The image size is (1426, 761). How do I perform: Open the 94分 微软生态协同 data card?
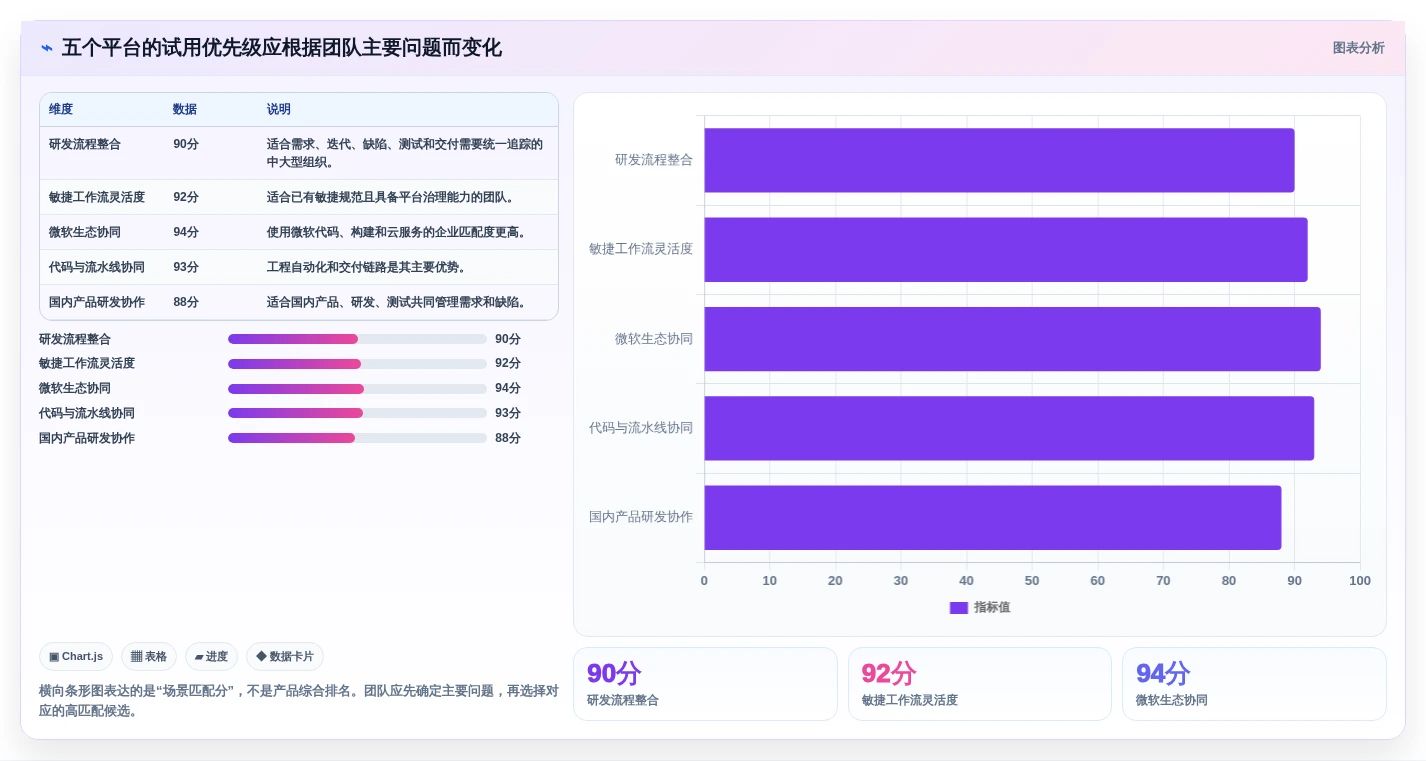(x=1254, y=684)
